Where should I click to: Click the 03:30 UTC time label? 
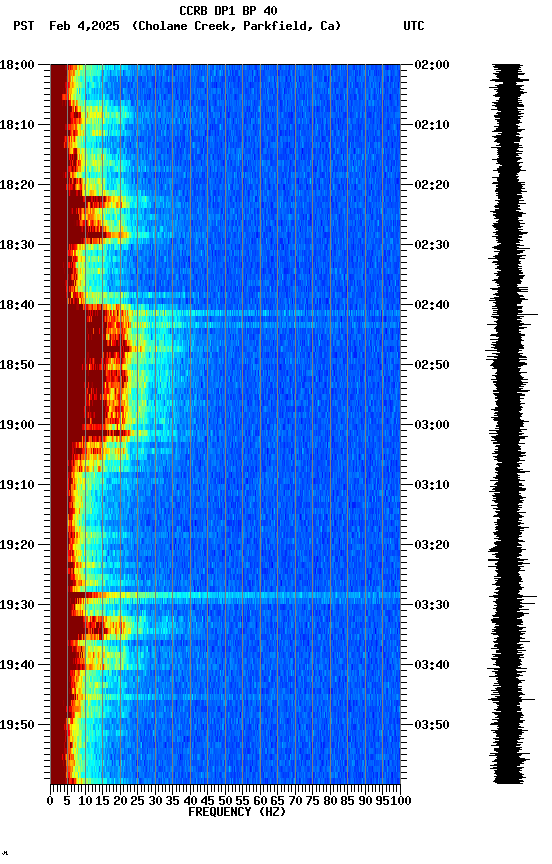pos(432,605)
